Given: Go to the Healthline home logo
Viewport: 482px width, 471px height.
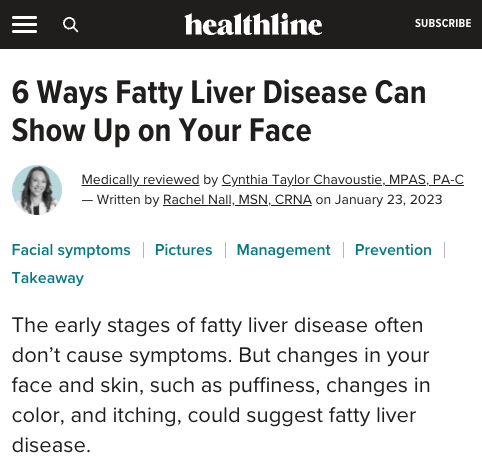Looking at the screenshot, I should [x=253, y=24].
